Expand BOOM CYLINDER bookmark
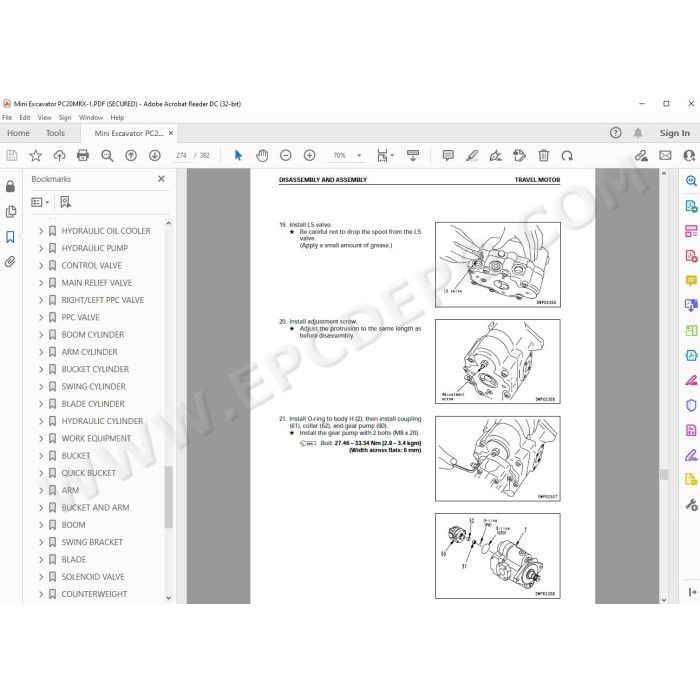The height and width of the screenshot is (700, 700). 41,335
